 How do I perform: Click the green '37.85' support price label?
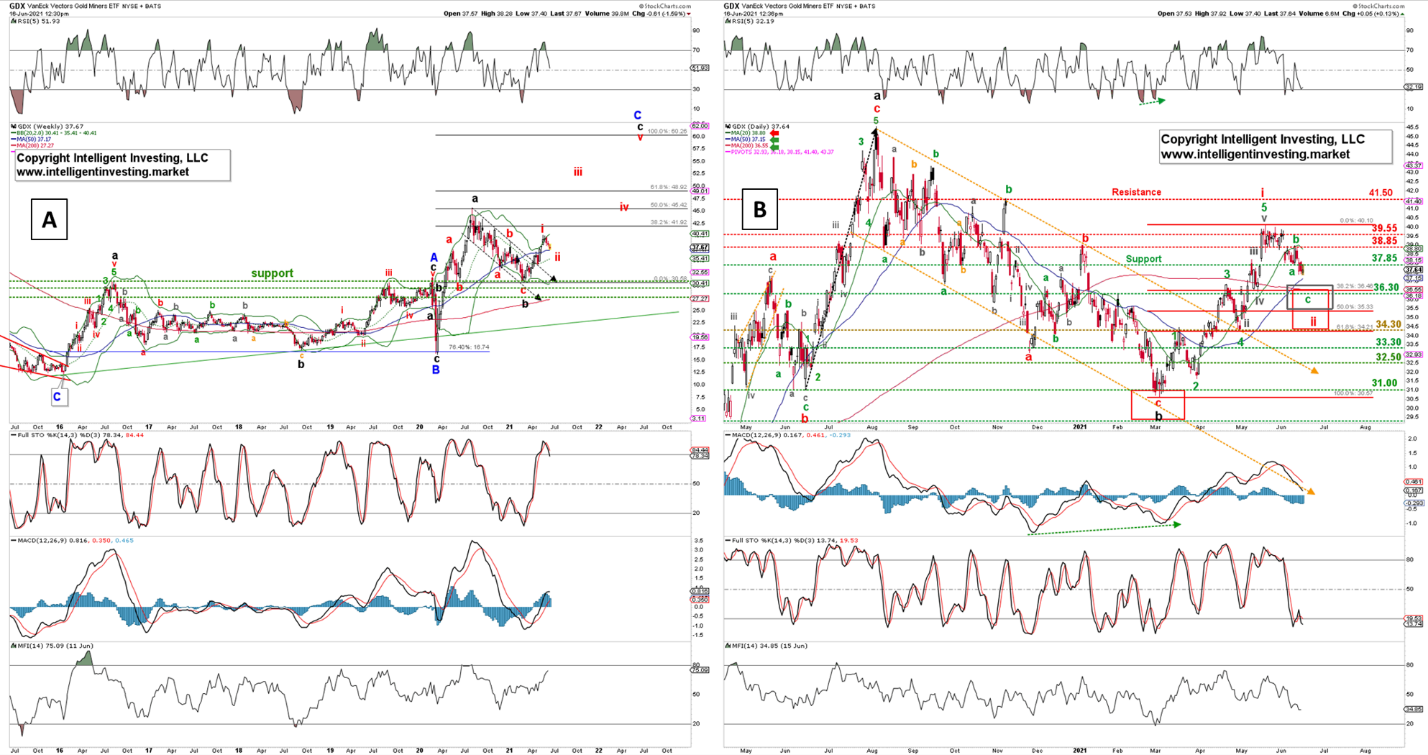1384,258
